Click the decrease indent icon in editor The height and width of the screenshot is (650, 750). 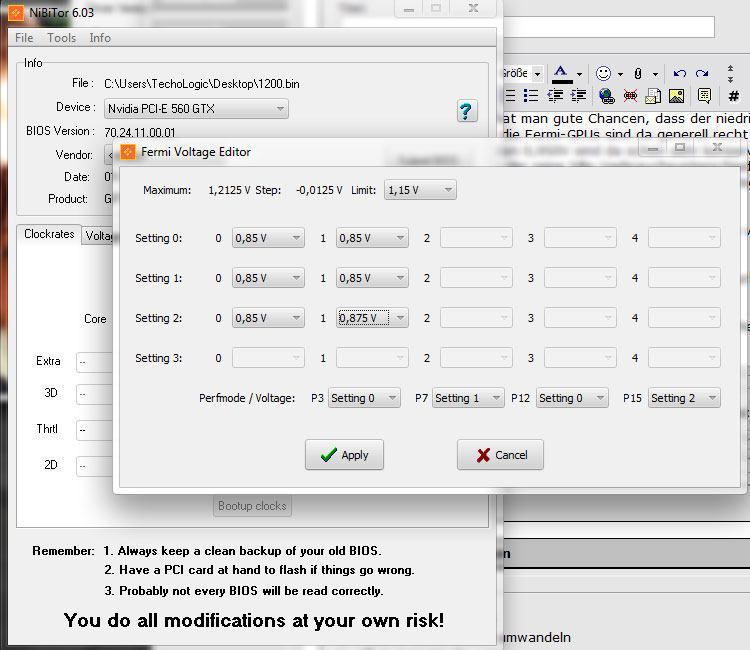click(555, 96)
